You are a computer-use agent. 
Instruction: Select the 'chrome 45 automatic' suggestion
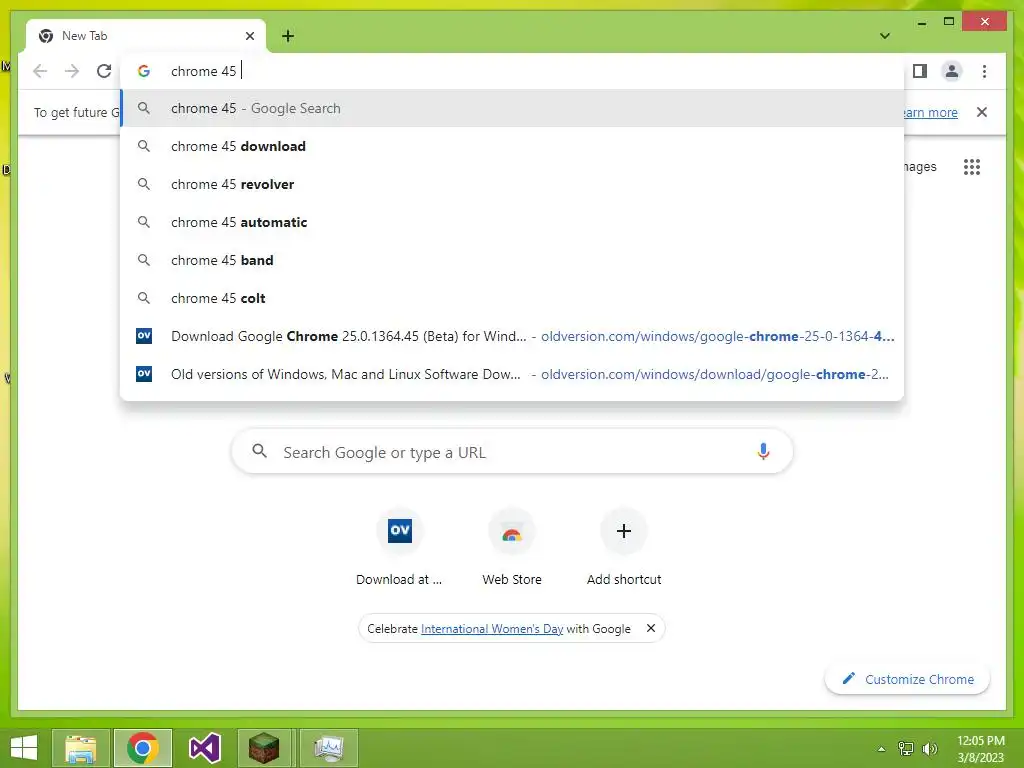coord(512,222)
